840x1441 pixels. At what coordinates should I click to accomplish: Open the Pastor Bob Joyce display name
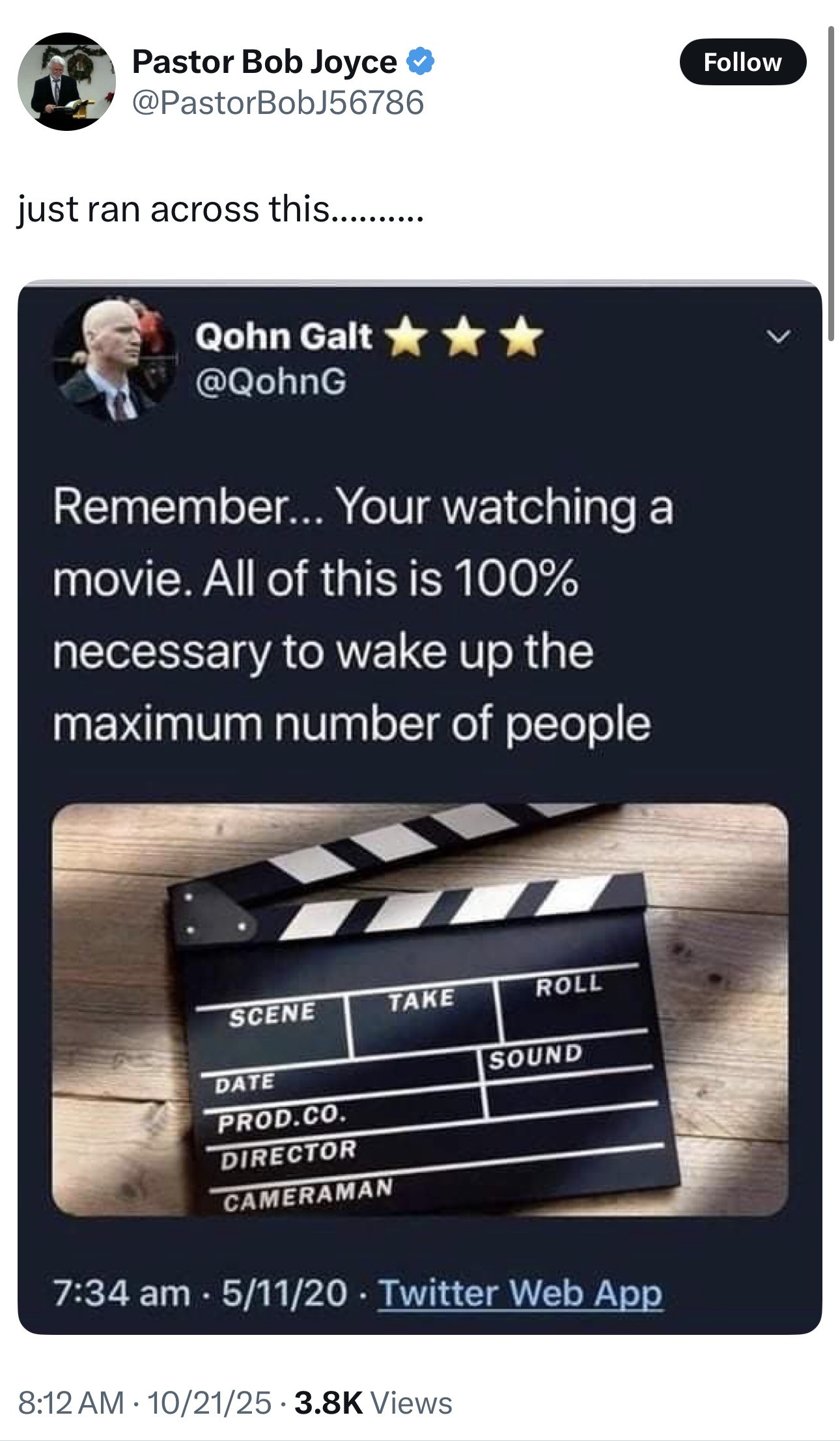(x=264, y=62)
